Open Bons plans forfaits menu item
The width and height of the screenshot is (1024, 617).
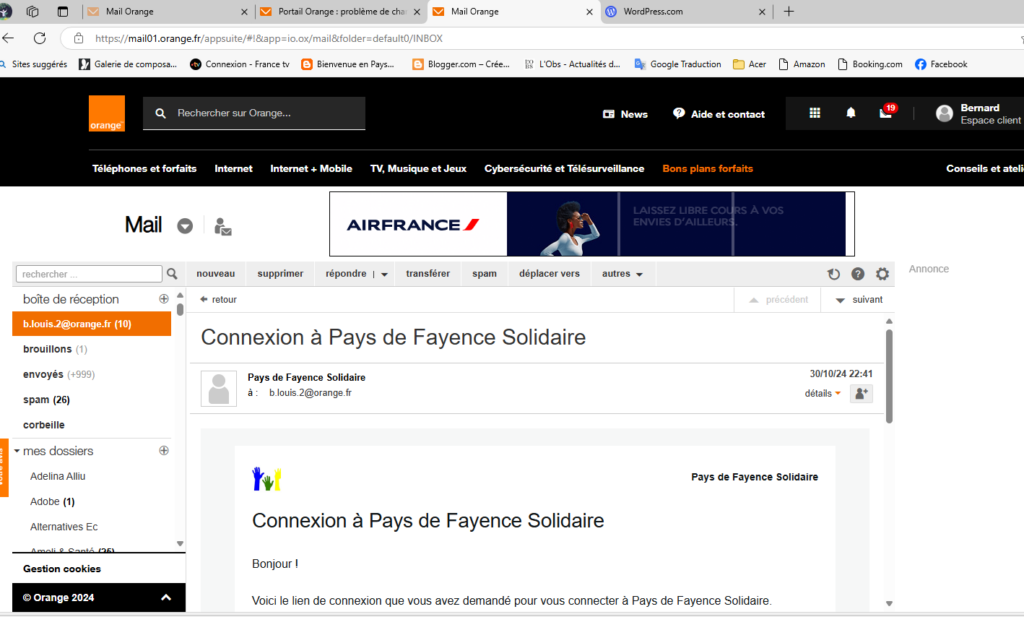[707, 168]
